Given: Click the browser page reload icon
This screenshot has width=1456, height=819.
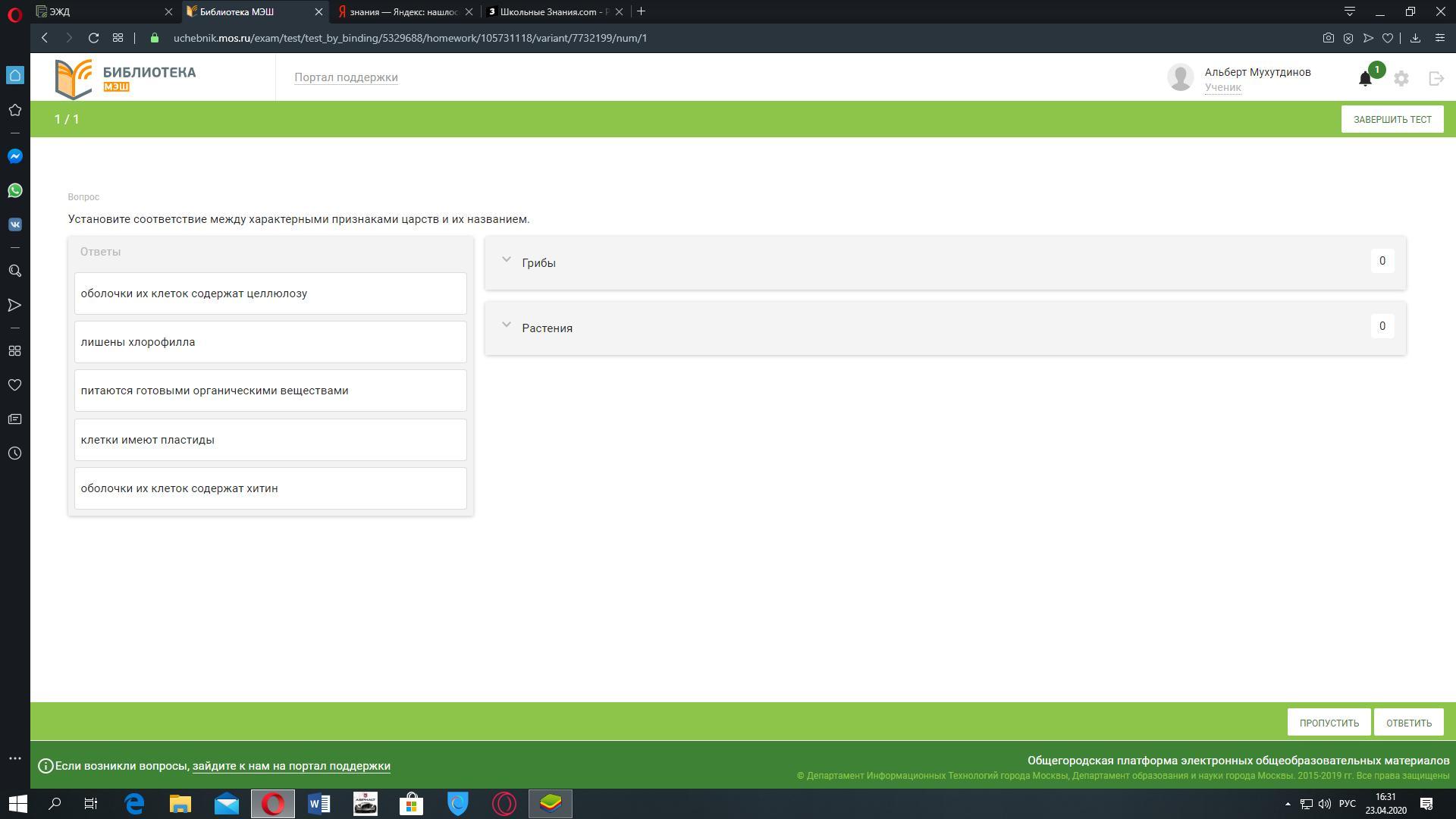Looking at the screenshot, I should click(x=93, y=38).
